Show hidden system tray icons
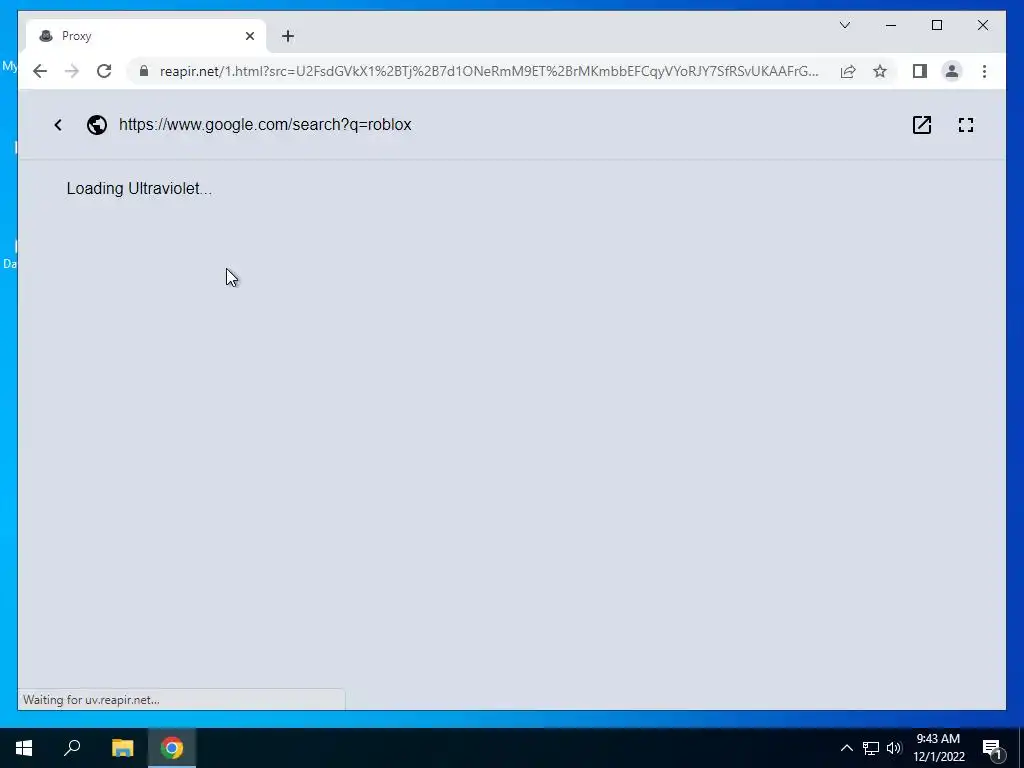The height and width of the screenshot is (768, 1024). (846, 748)
